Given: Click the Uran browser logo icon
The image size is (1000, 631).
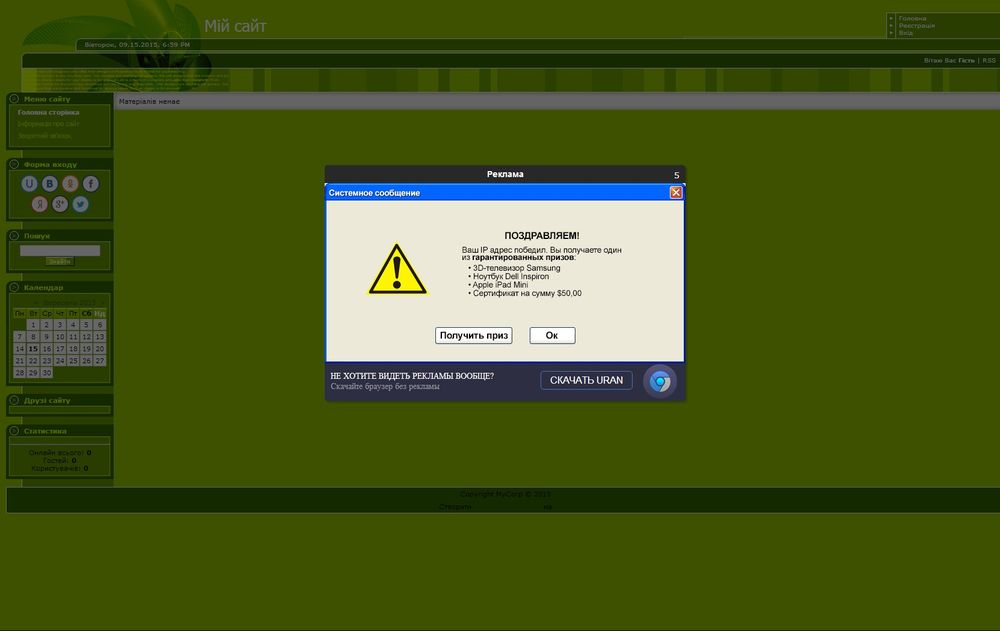Looking at the screenshot, I should tap(659, 382).
